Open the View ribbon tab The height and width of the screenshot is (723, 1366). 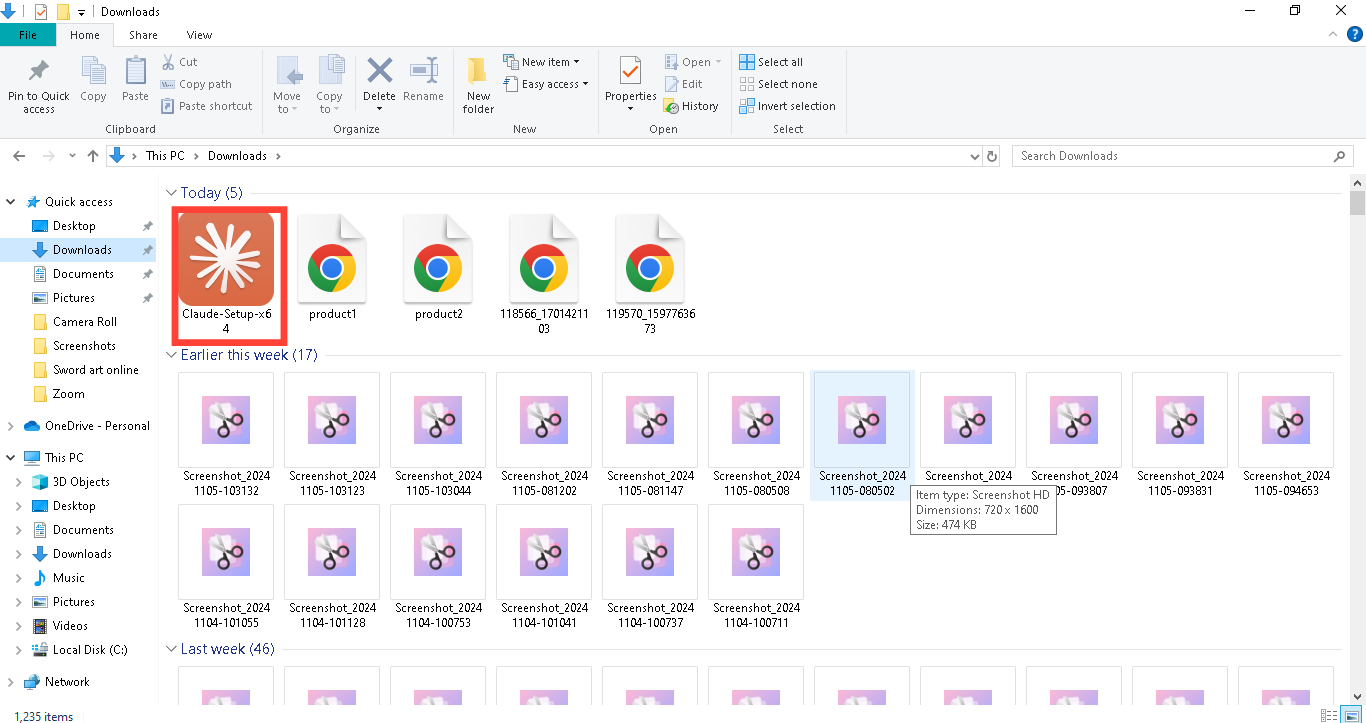[198, 34]
